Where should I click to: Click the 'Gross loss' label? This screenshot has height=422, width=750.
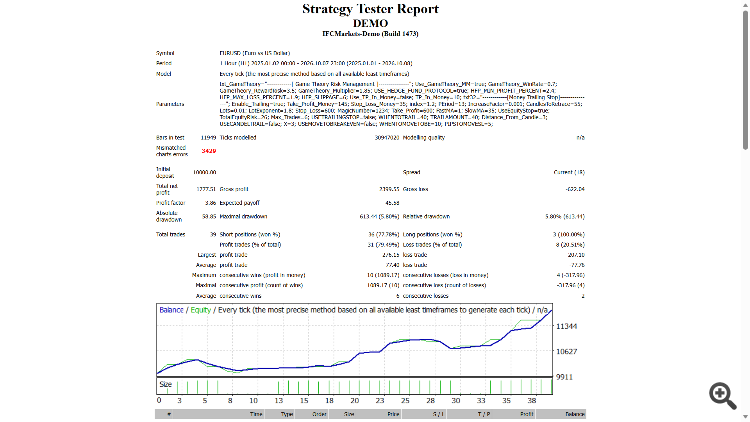click(415, 189)
